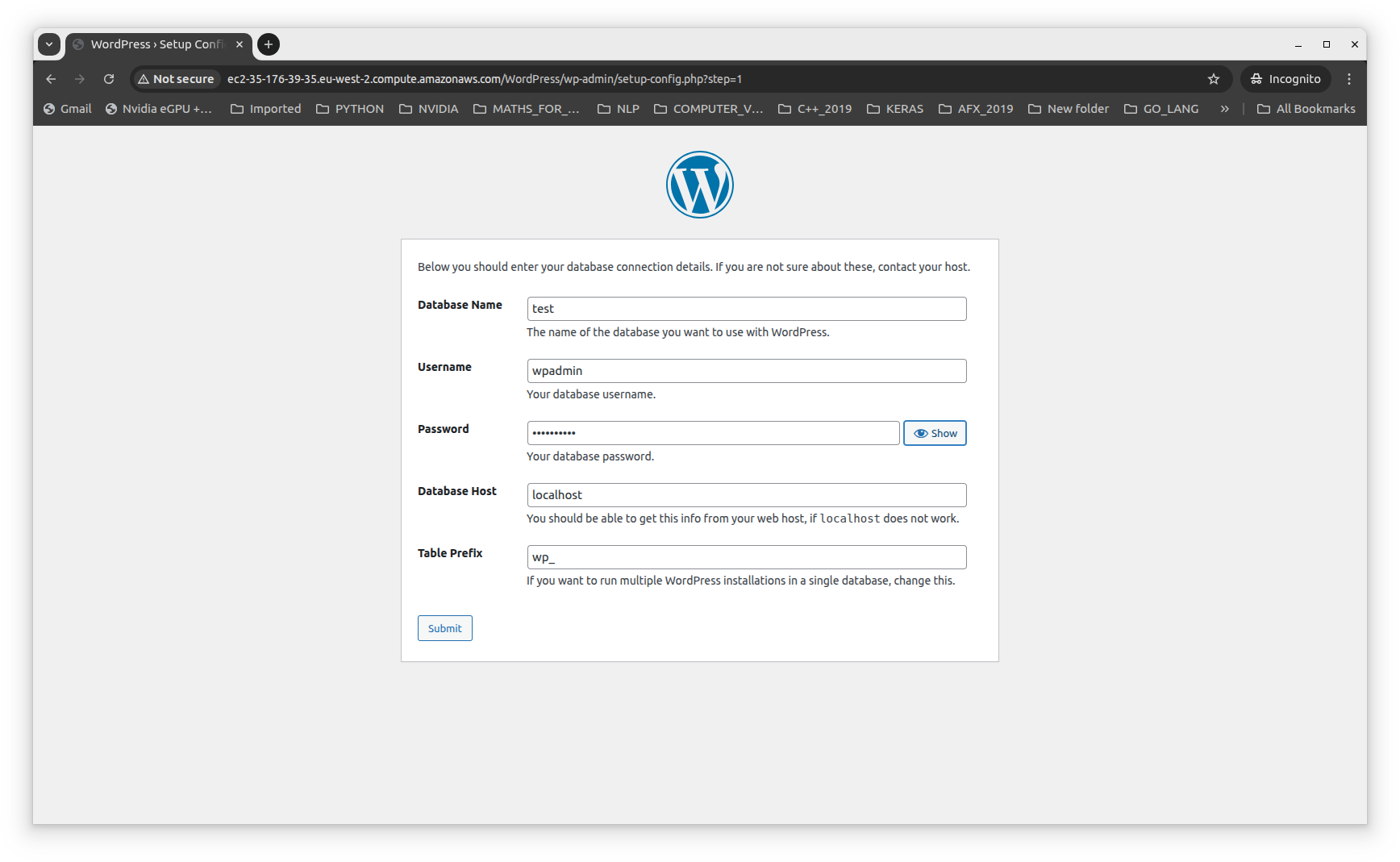Open Nvidia eGPU bookmark
Screen dimensions: 1400x862
(x=160, y=109)
